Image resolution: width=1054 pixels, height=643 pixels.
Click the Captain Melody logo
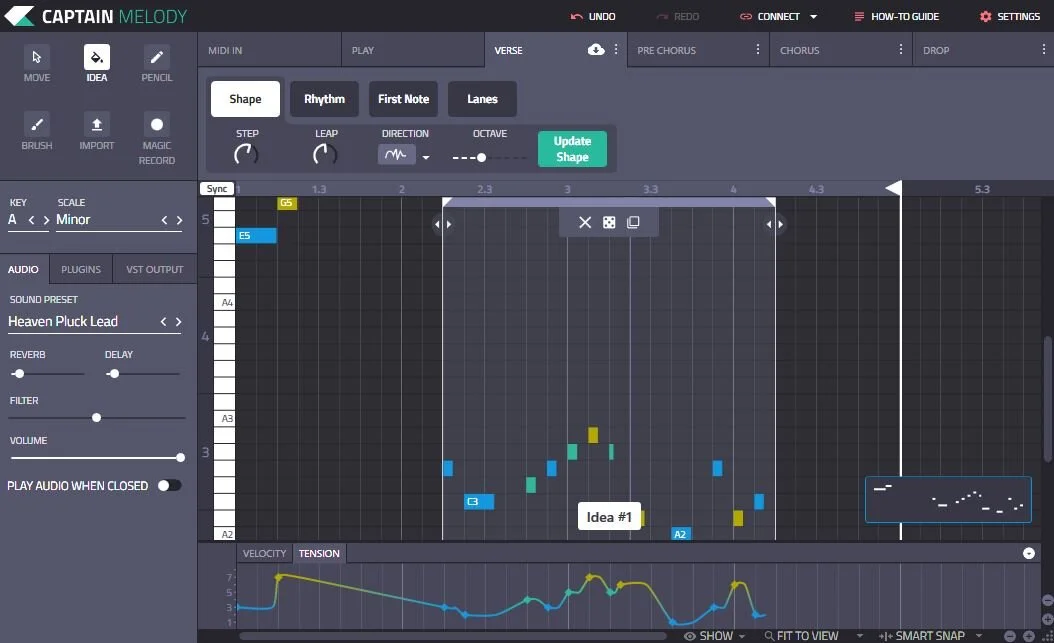(x=95, y=16)
